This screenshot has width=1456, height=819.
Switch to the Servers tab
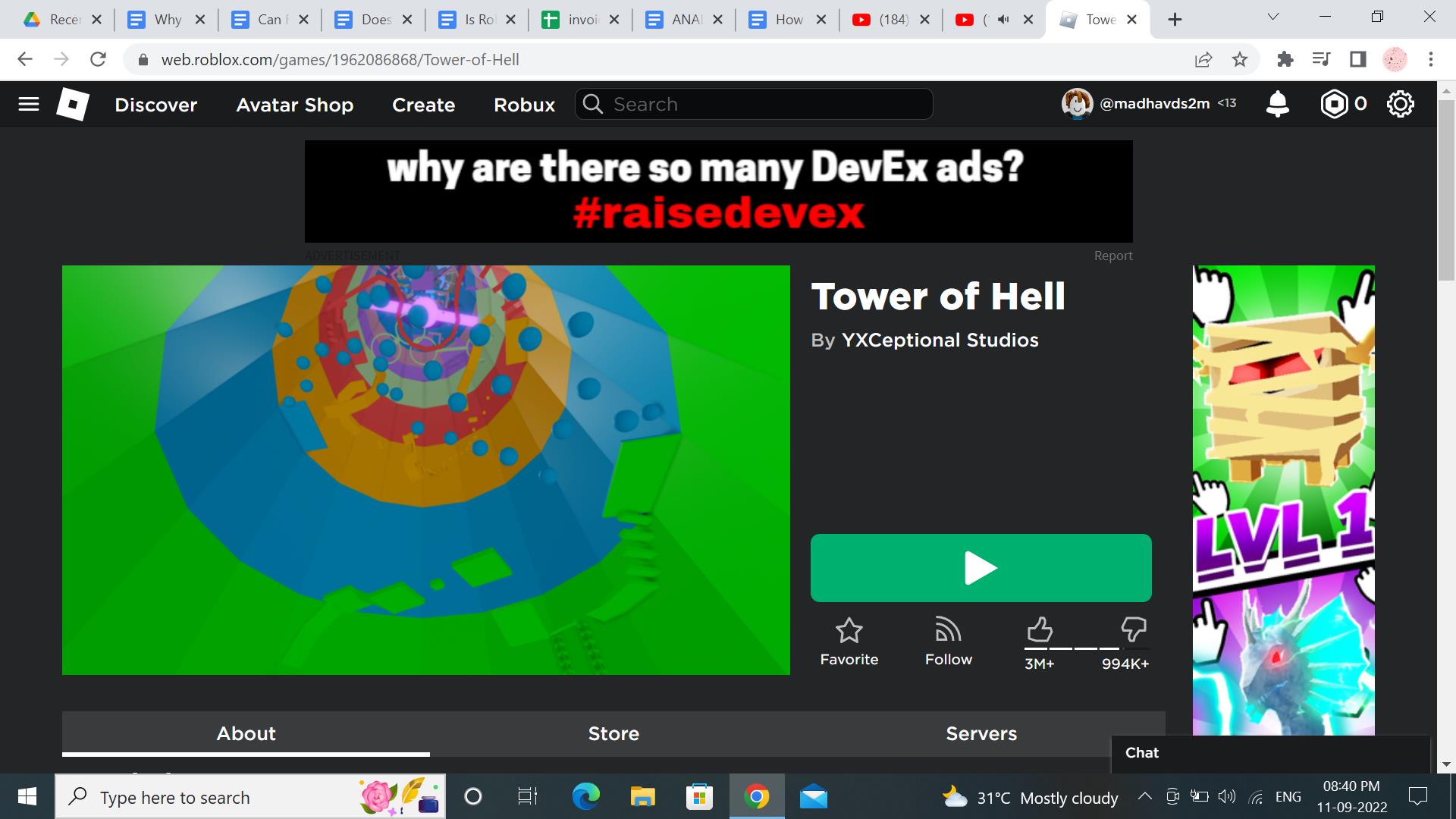point(981,733)
